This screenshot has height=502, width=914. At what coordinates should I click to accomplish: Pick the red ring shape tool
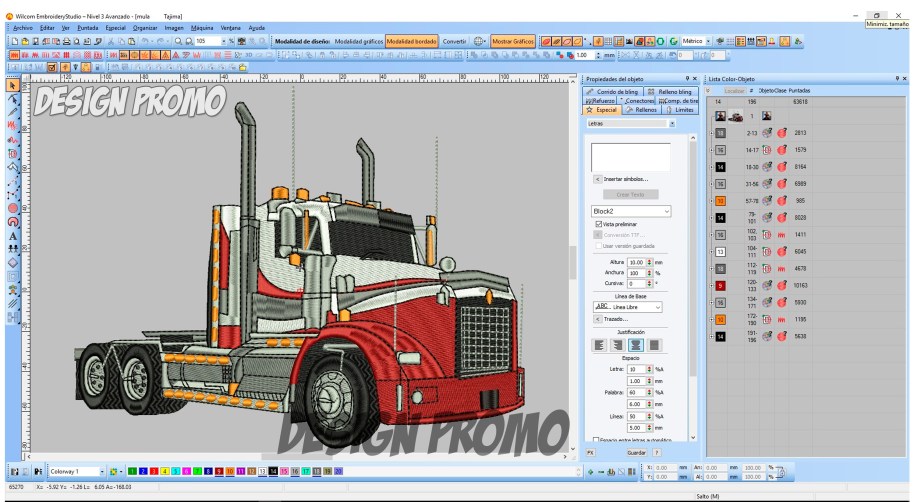coord(13,222)
